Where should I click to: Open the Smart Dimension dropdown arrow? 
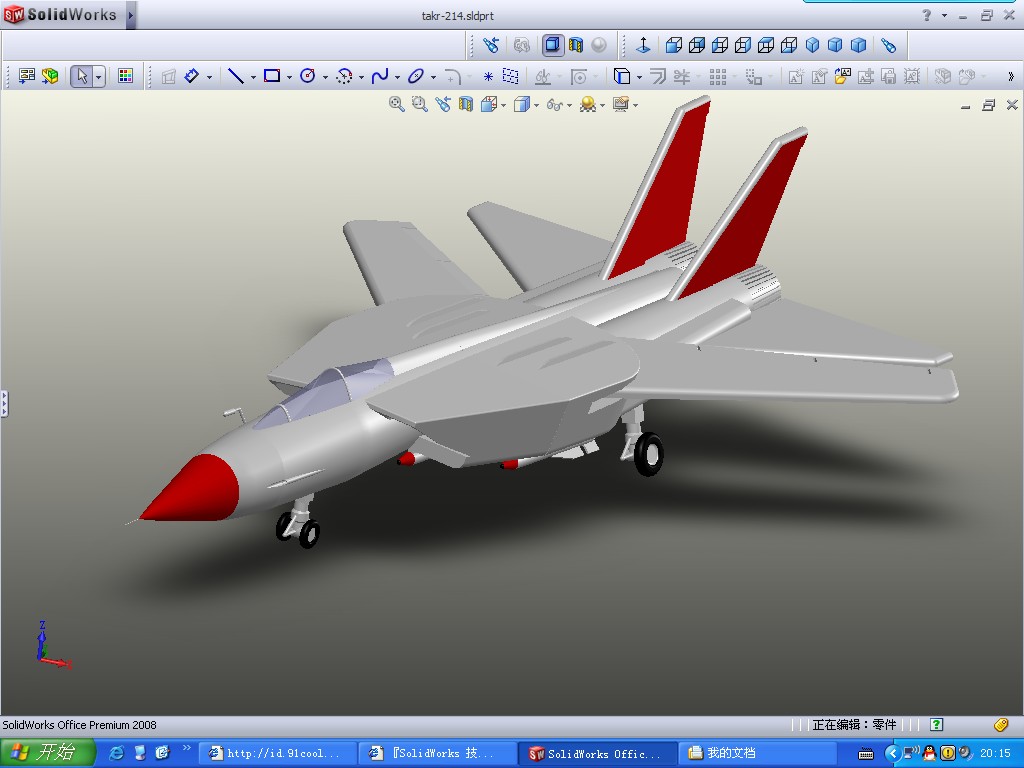[x=209, y=78]
